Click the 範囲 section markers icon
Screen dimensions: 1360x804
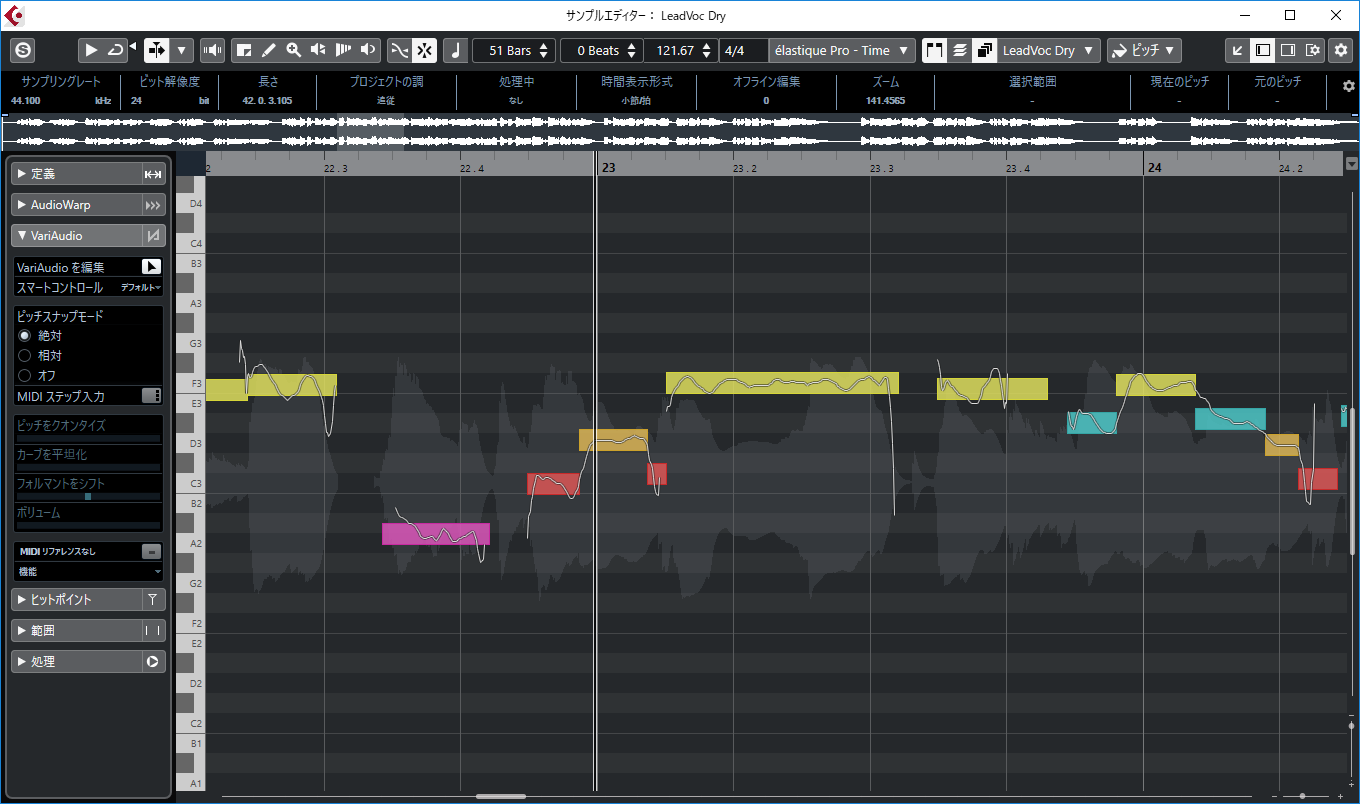(x=153, y=631)
